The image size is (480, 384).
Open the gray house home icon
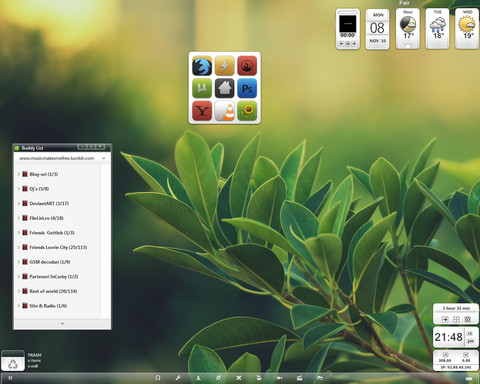pyautogui.click(x=225, y=88)
